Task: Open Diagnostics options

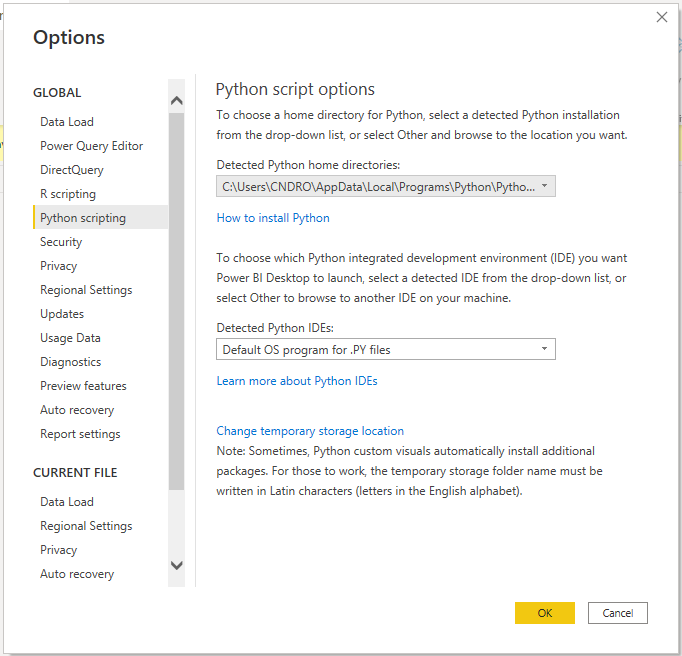Action: 70,361
